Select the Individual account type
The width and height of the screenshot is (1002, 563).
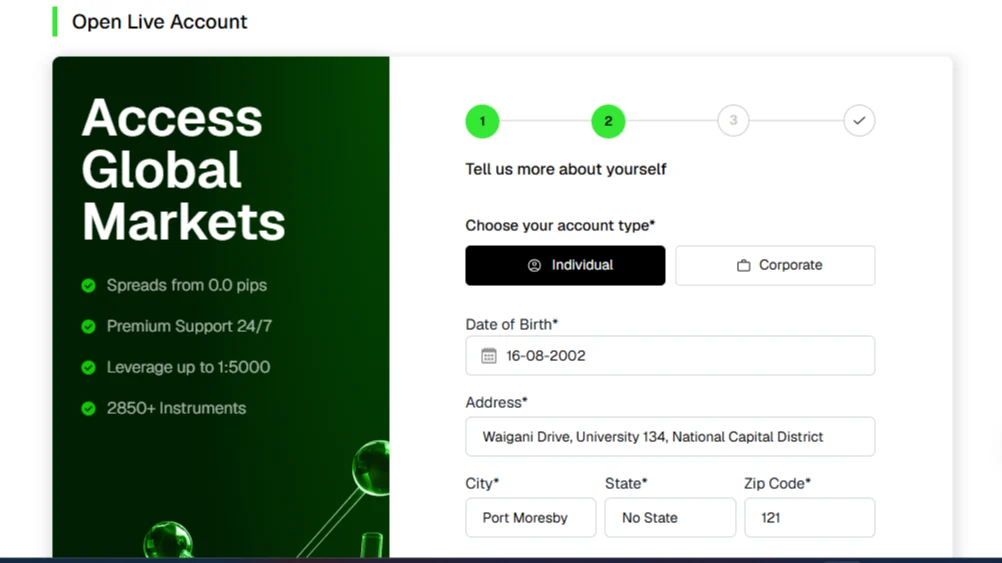pyautogui.click(x=565, y=265)
